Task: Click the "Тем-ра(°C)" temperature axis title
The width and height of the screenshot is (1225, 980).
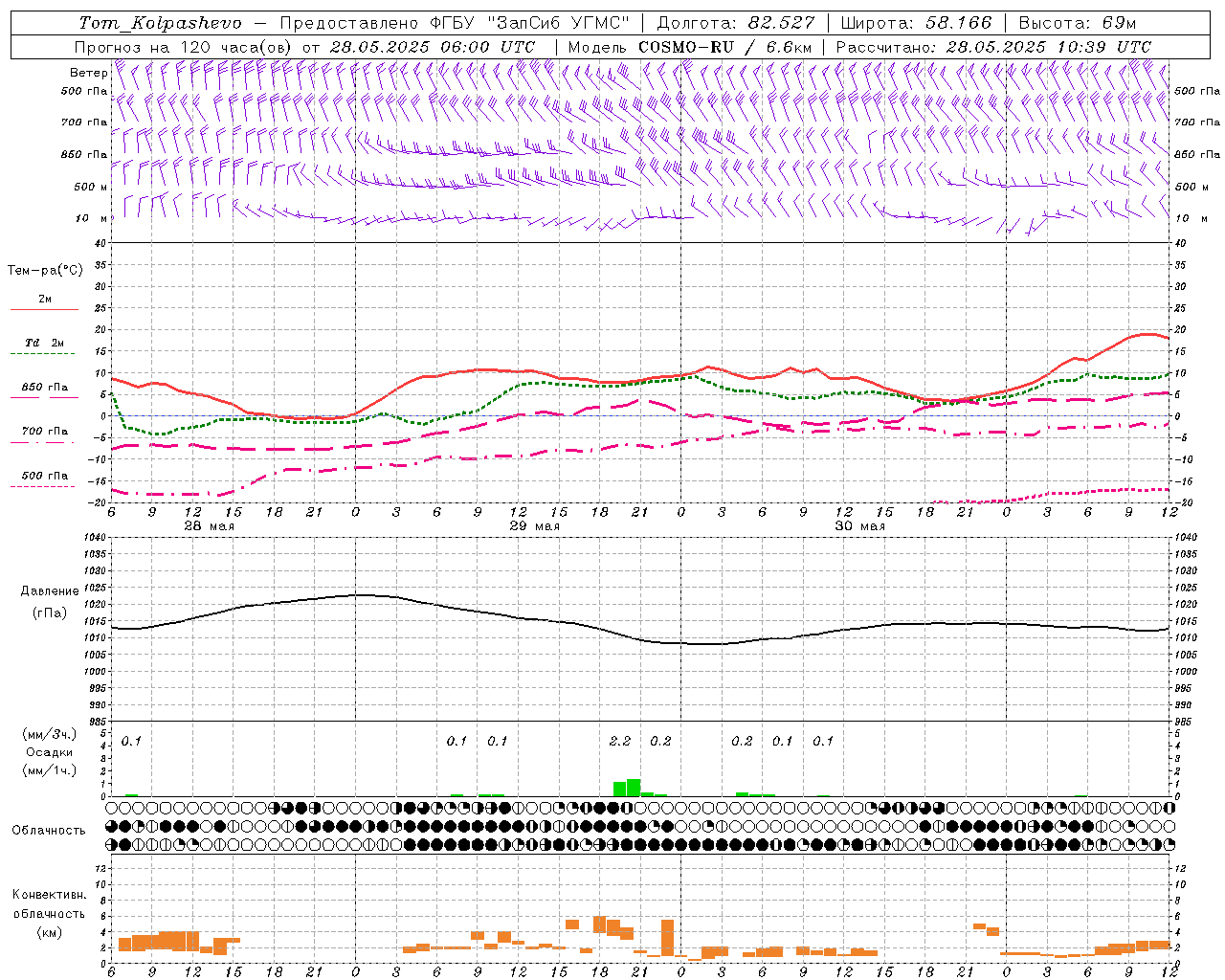Action: click(45, 271)
